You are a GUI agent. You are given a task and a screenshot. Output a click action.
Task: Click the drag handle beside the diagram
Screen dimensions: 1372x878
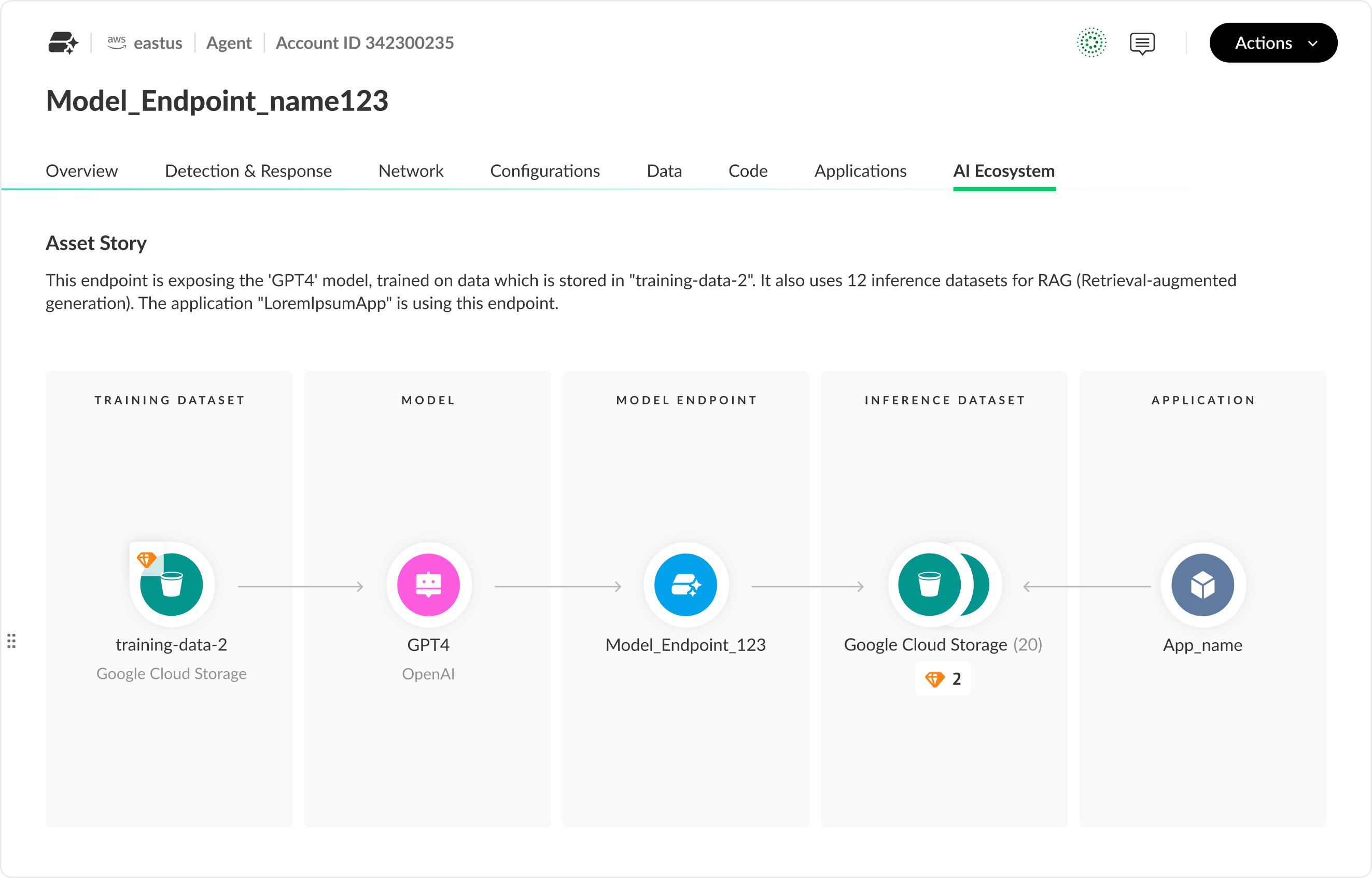pos(12,641)
